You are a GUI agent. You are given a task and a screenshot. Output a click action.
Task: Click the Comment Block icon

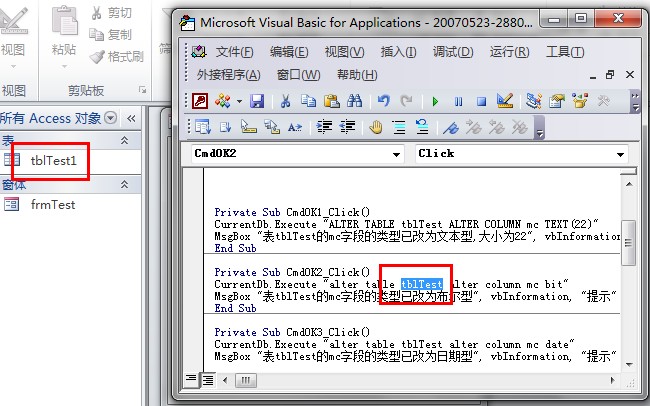point(399,127)
